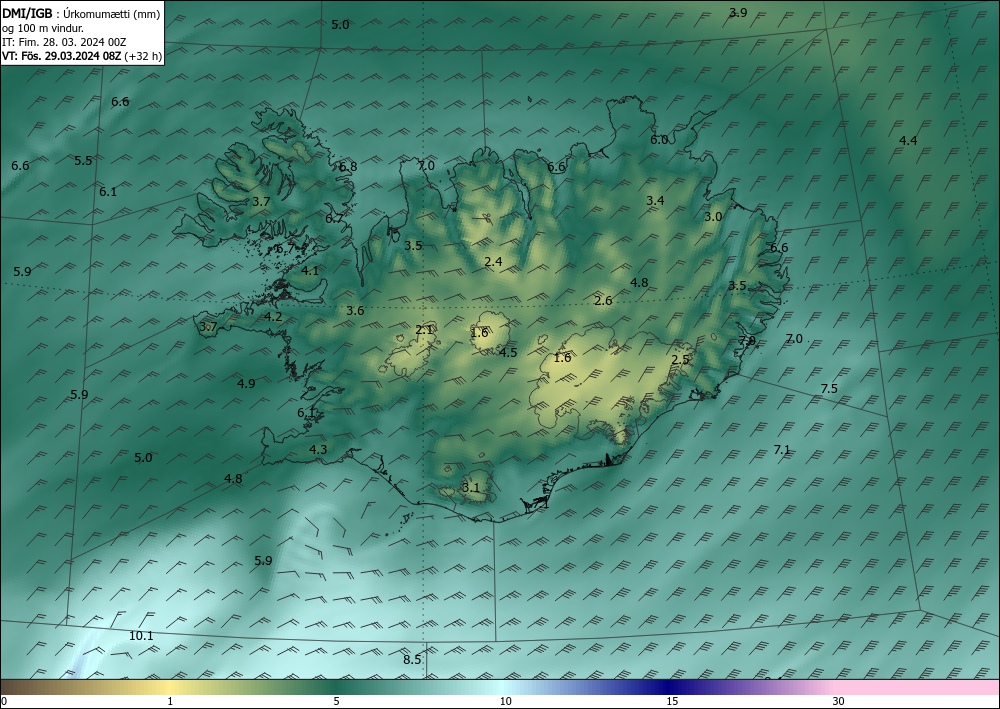Viewport: 1000px width, 709px height.
Task: Select the 3.1 value label
Action: 470,488
